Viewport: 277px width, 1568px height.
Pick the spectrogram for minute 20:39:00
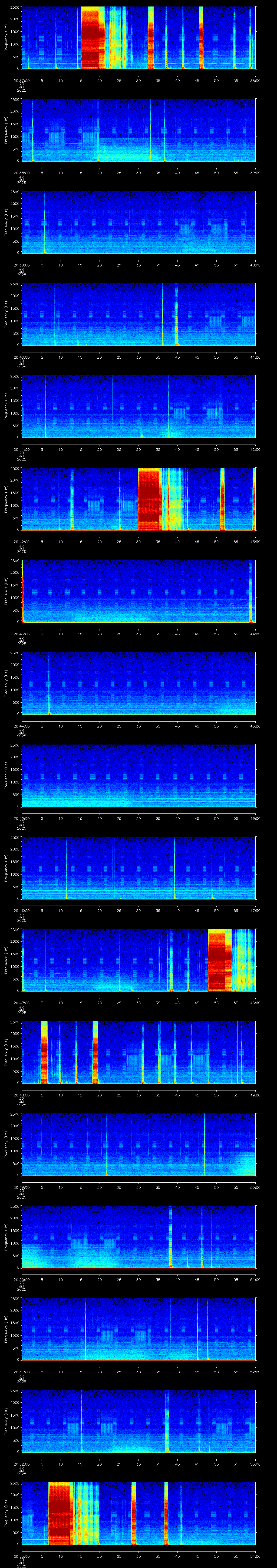139,222
